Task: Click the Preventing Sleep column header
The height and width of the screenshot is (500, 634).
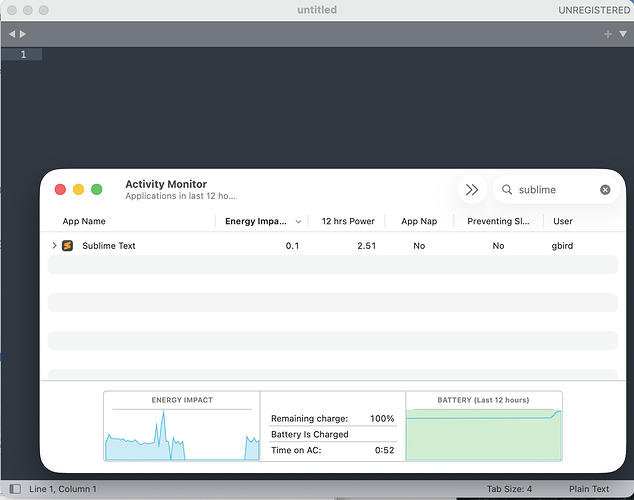Action: [x=498, y=221]
